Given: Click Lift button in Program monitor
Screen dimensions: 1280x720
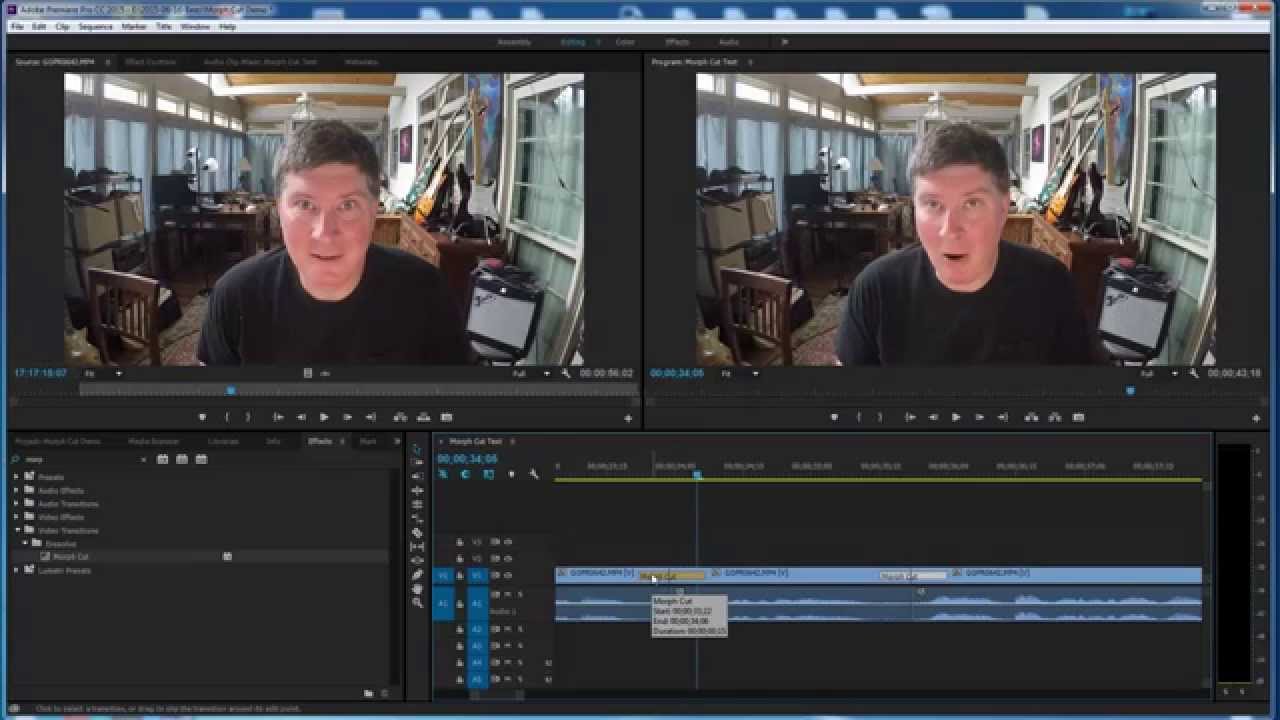Looking at the screenshot, I should tap(1031, 417).
